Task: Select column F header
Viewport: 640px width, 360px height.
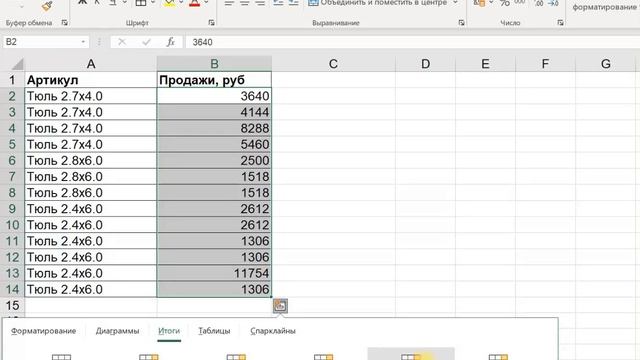Action: point(545,64)
